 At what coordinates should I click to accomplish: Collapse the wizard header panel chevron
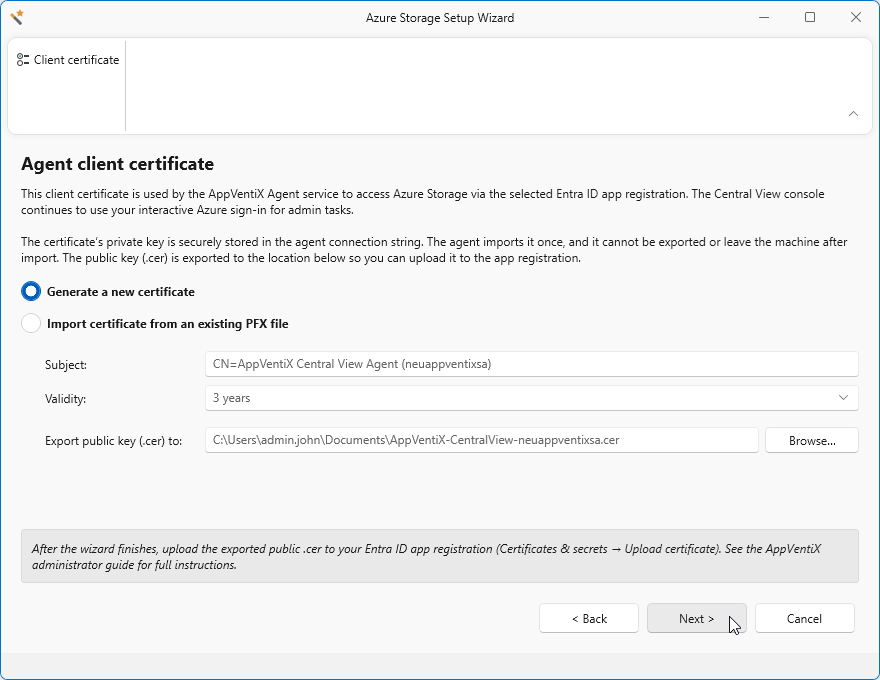pyautogui.click(x=853, y=113)
